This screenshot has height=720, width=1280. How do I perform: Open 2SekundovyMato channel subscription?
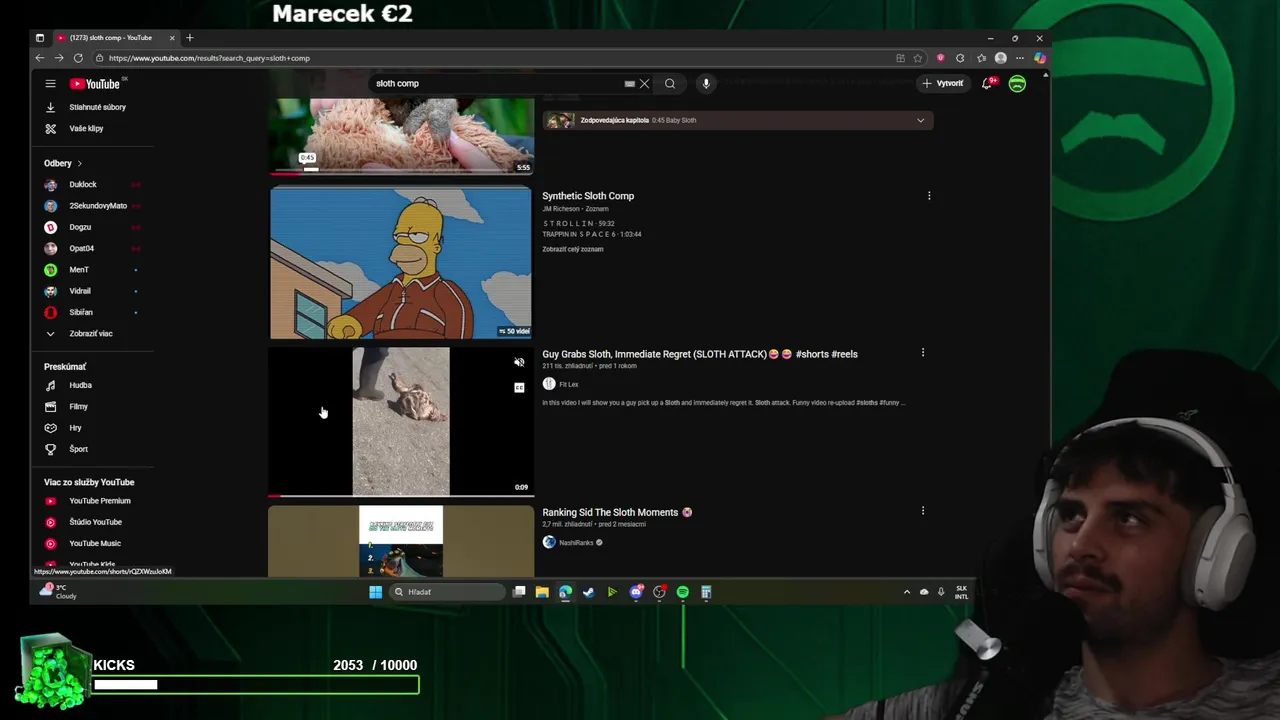click(x=97, y=206)
